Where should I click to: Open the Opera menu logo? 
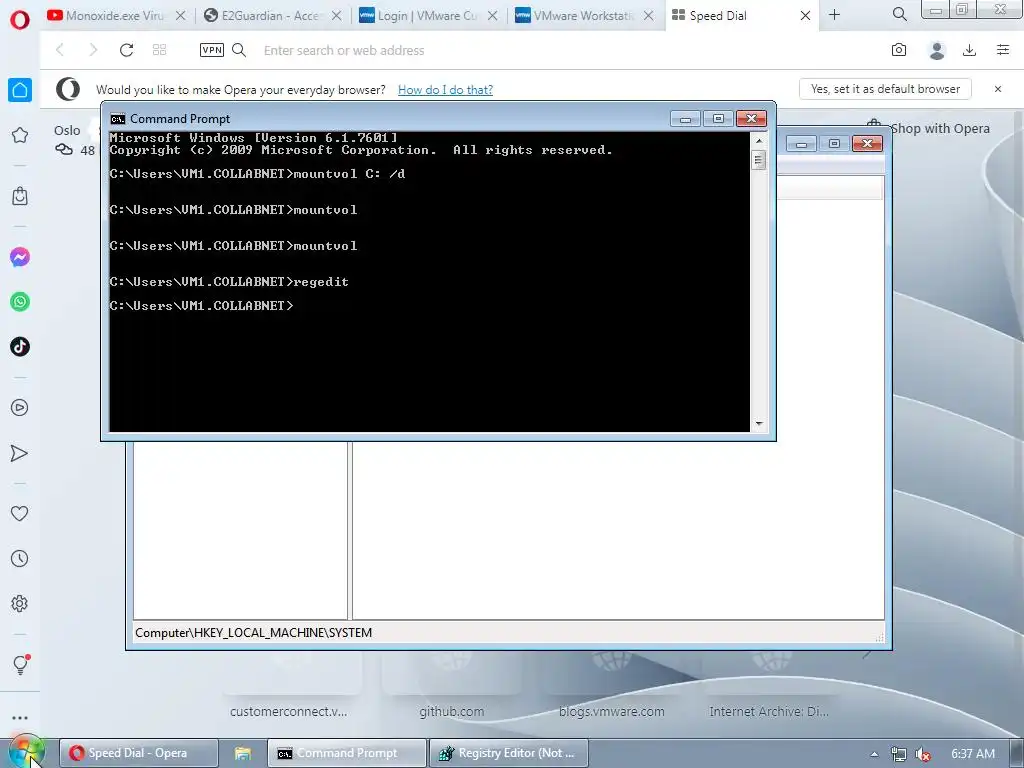pos(20,20)
